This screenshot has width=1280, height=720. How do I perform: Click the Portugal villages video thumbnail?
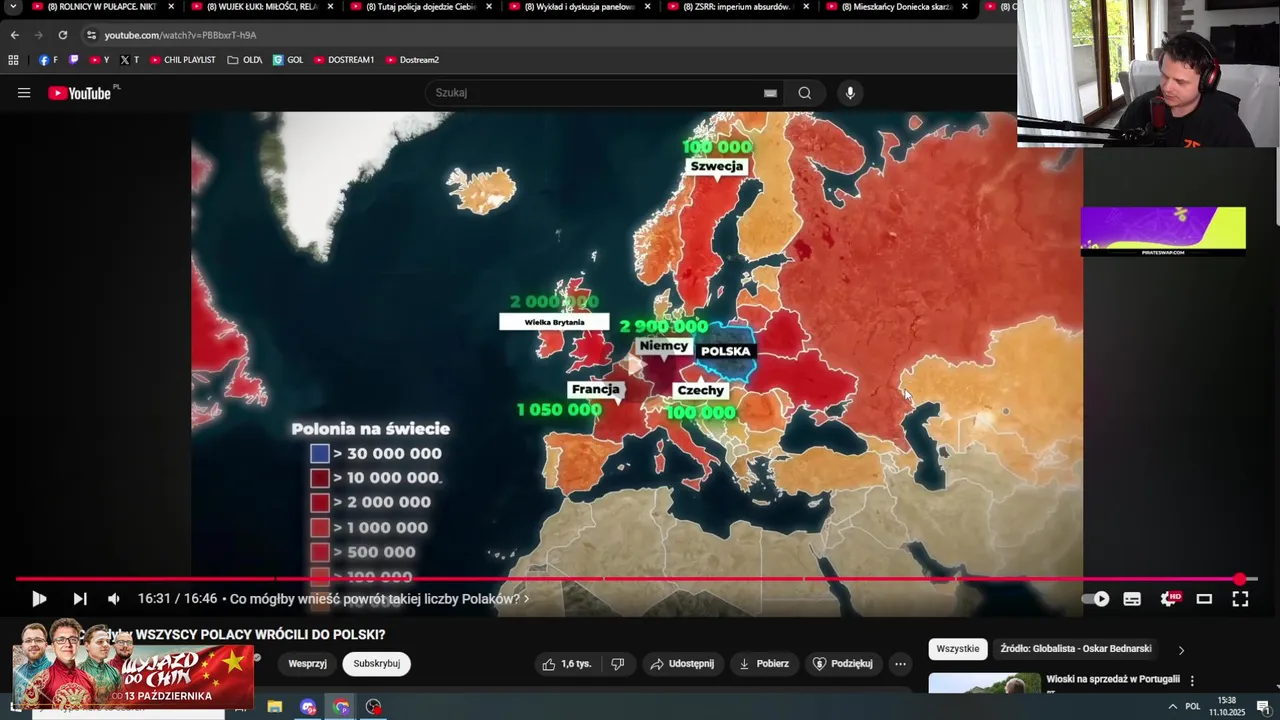click(x=984, y=683)
